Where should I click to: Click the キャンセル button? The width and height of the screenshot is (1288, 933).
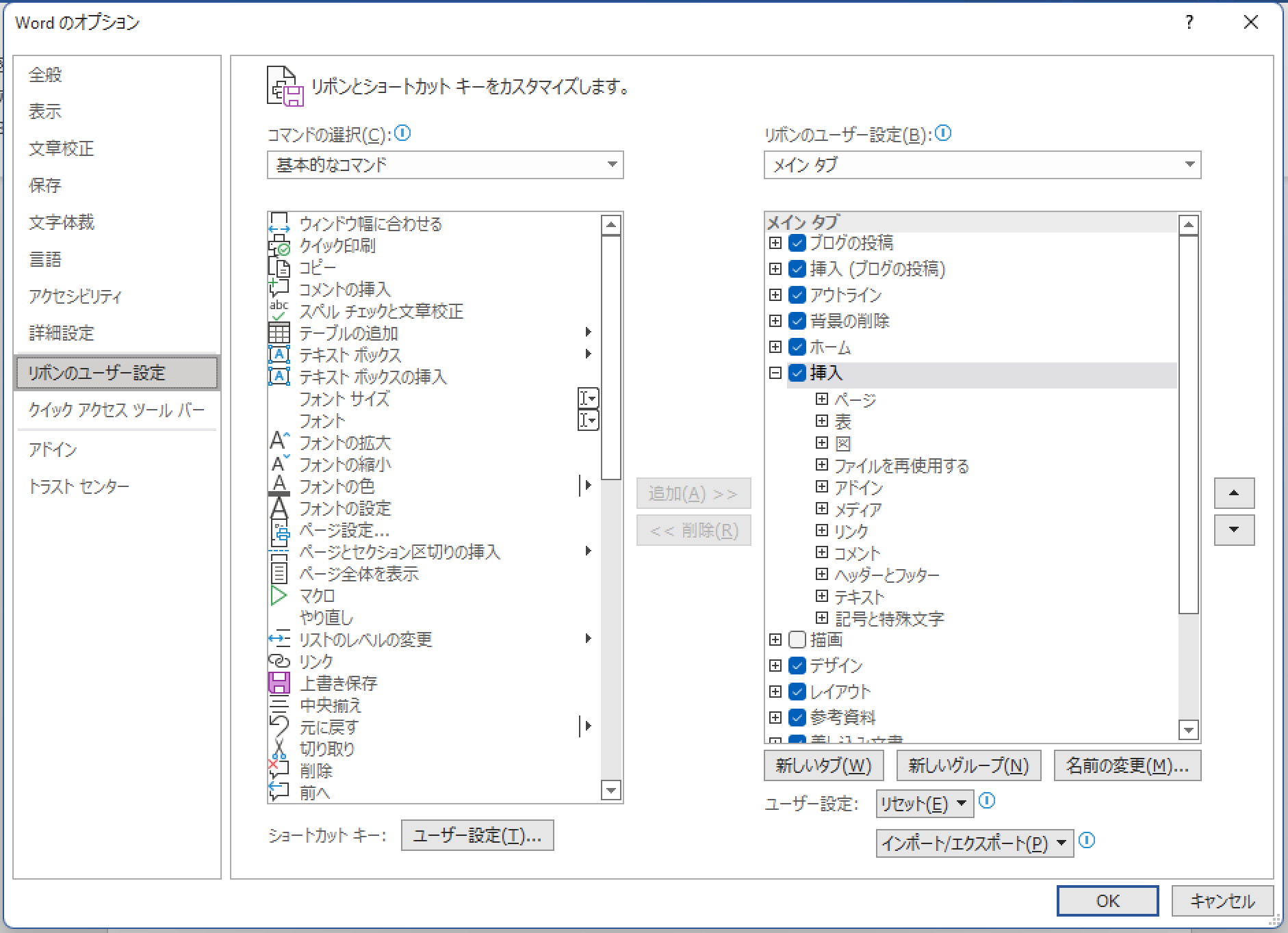click(x=1222, y=901)
